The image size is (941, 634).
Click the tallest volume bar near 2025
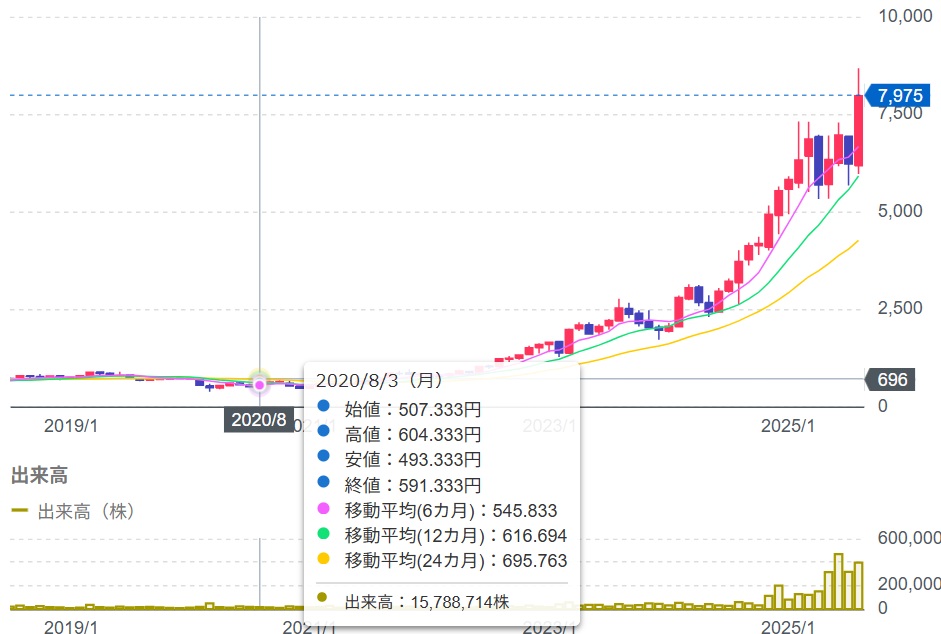pyautogui.click(x=838, y=581)
